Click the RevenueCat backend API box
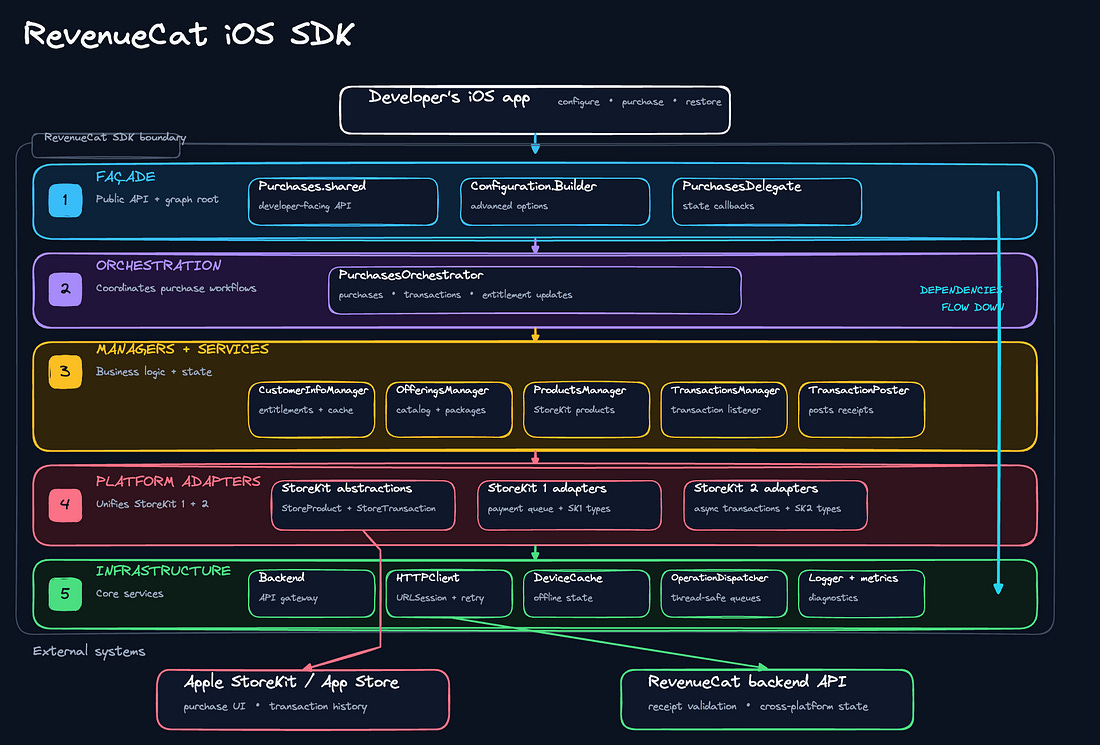1100x745 pixels. [x=767, y=699]
